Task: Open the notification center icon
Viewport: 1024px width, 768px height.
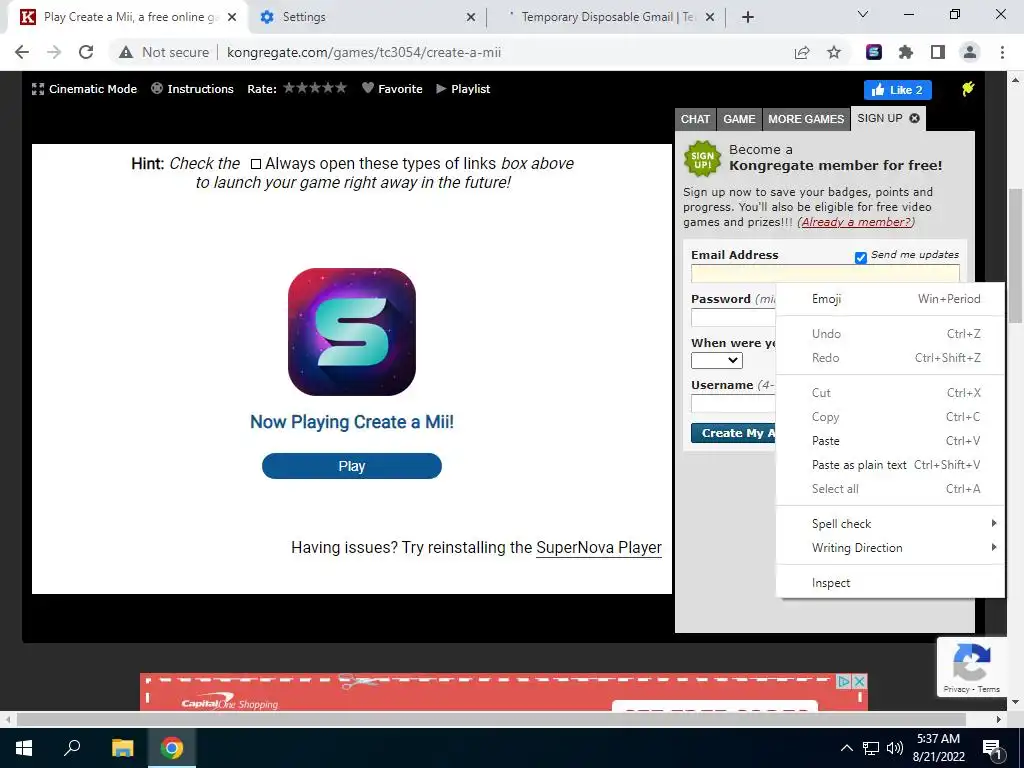Action: [992, 748]
